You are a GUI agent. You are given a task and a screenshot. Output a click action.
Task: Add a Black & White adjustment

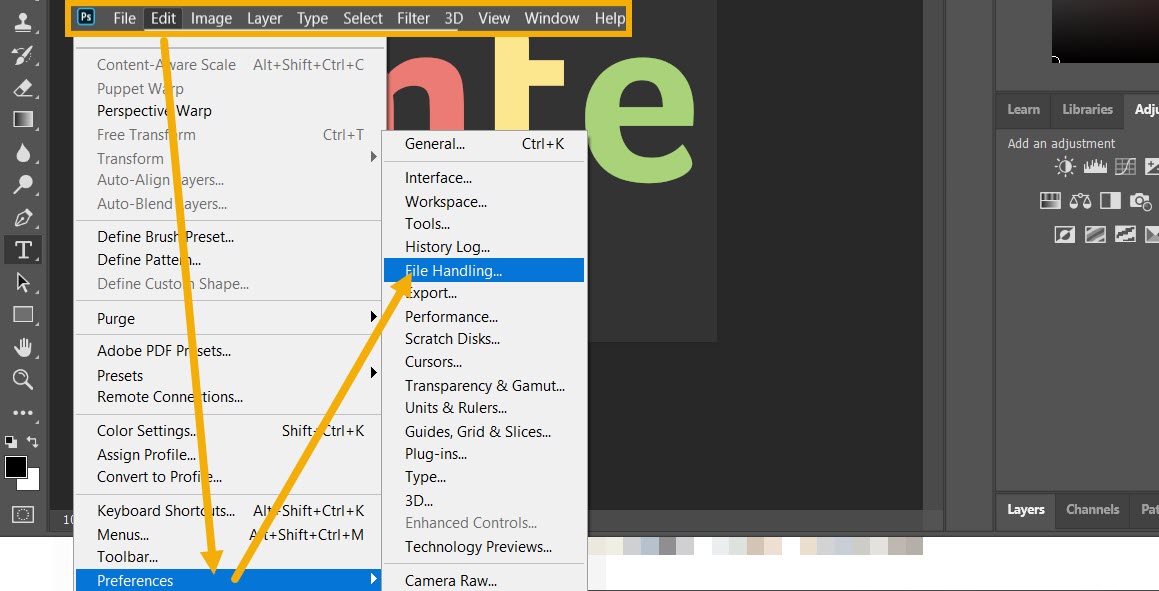(x=1110, y=200)
